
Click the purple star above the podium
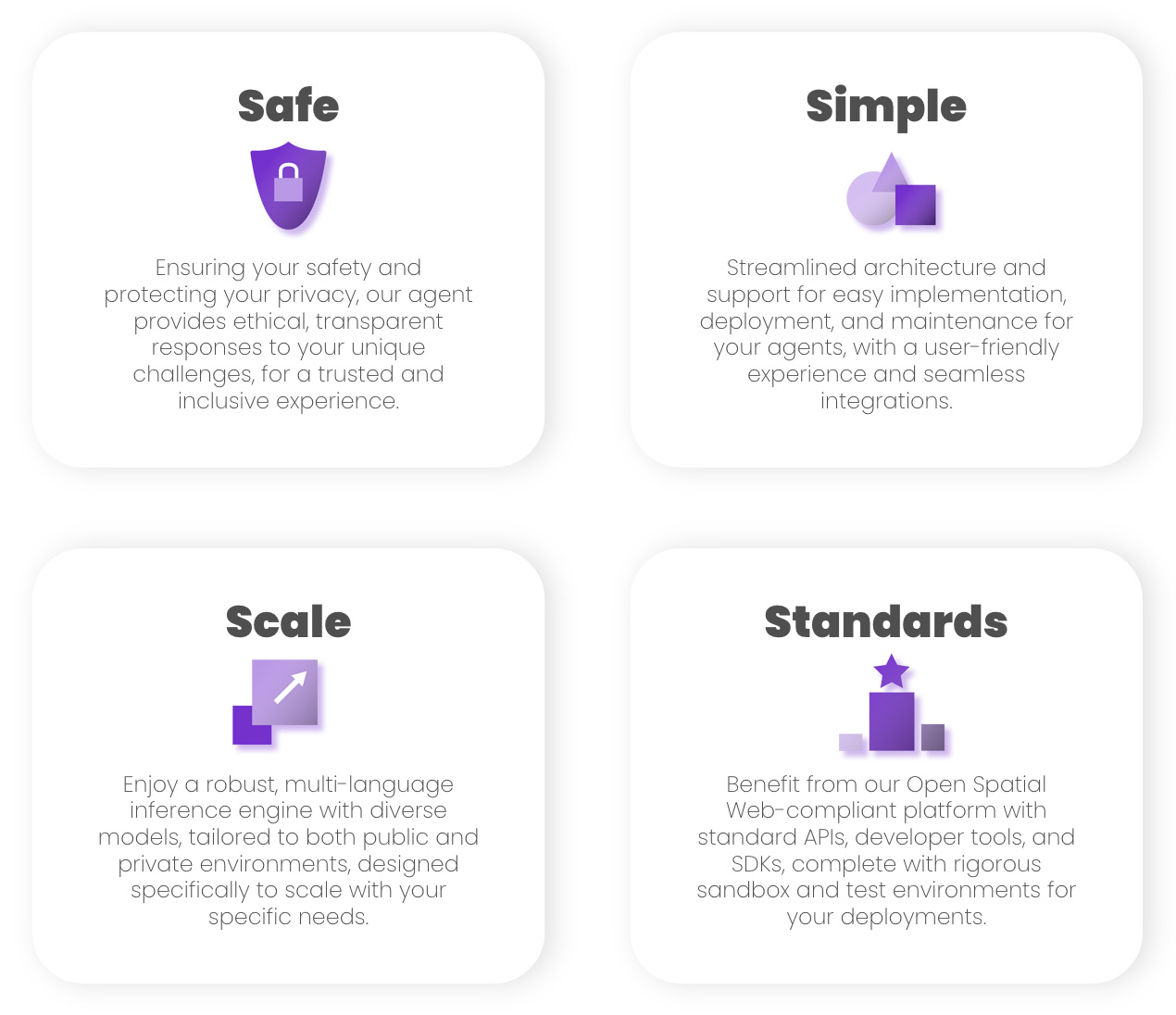[892, 671]
